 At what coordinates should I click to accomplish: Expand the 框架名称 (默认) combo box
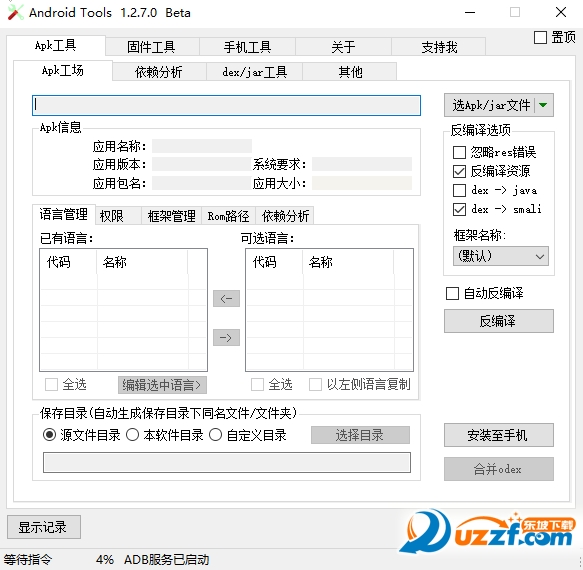click(500, 256)
